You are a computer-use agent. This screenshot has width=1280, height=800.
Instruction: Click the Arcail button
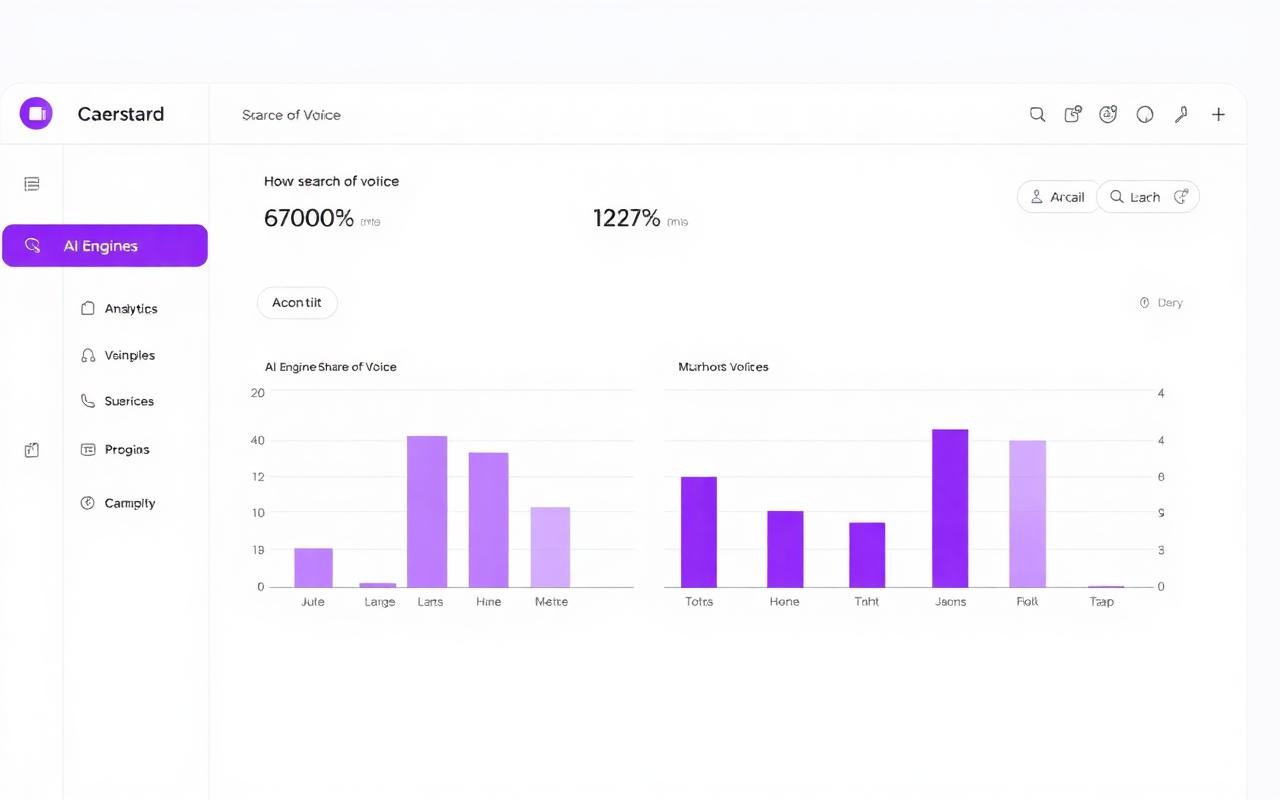tap(1058, 197)
